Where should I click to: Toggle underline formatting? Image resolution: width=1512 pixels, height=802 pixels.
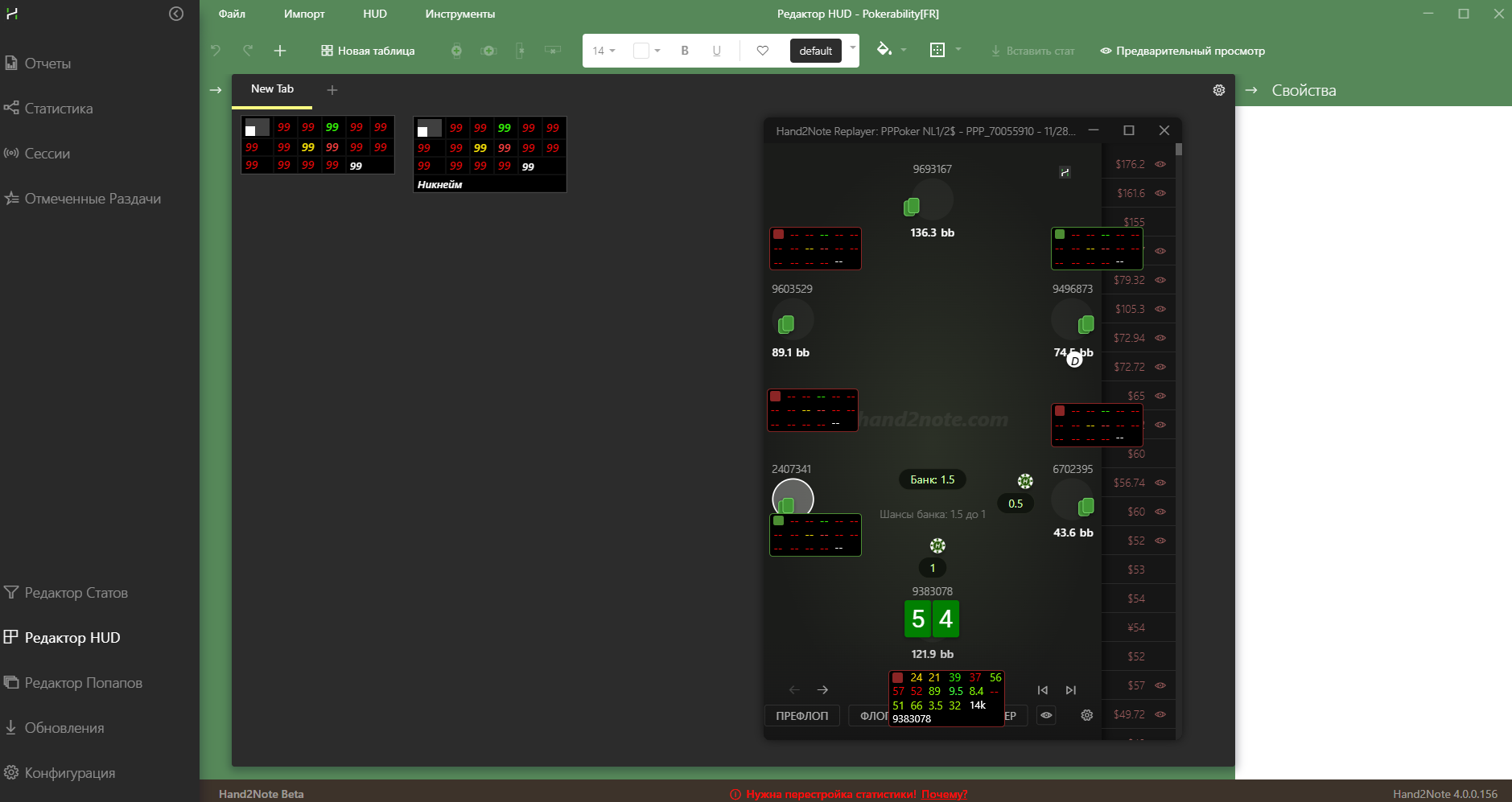point(716,51)
